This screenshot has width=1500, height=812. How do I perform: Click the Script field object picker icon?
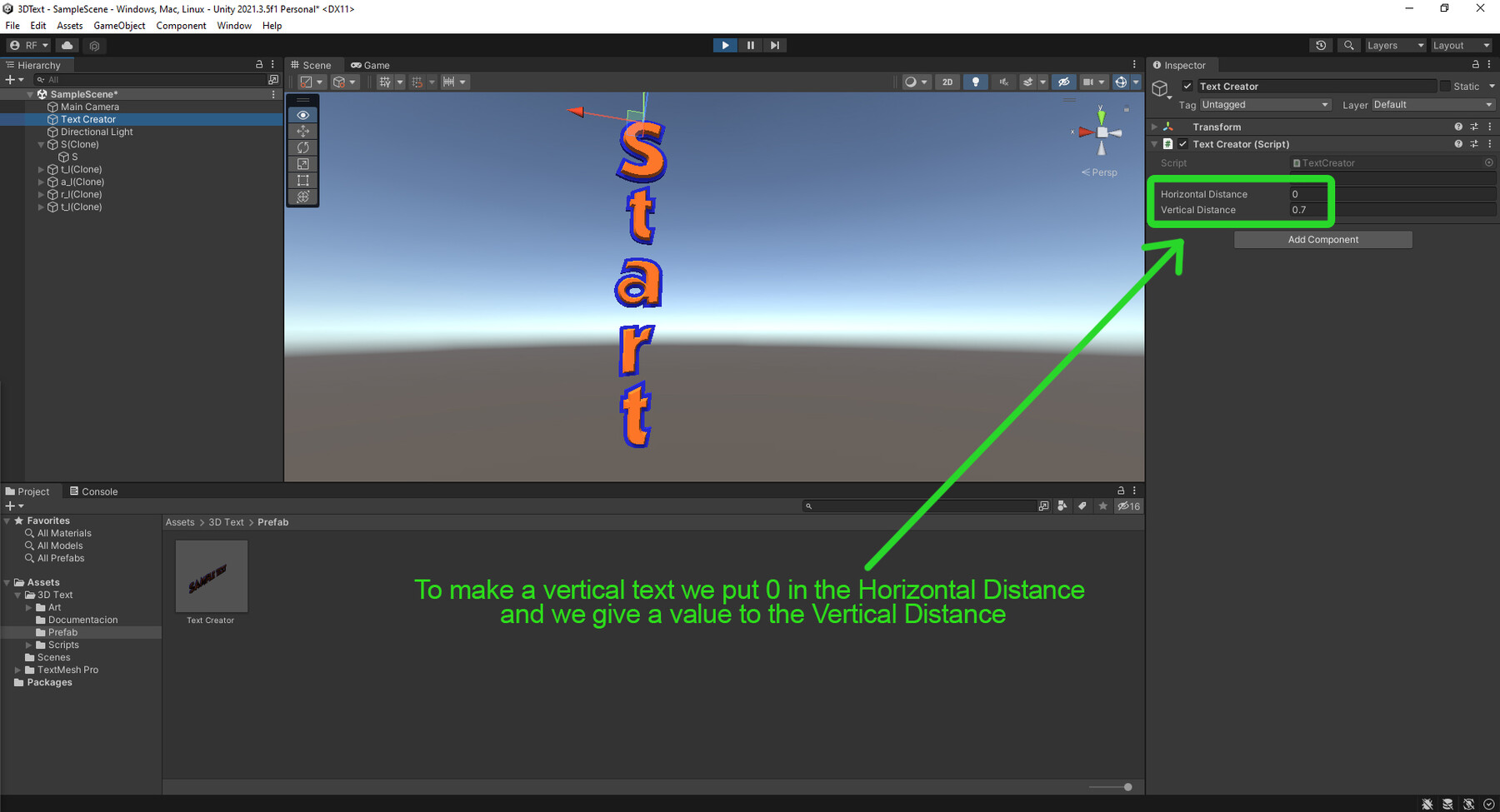click(1488, 162)
